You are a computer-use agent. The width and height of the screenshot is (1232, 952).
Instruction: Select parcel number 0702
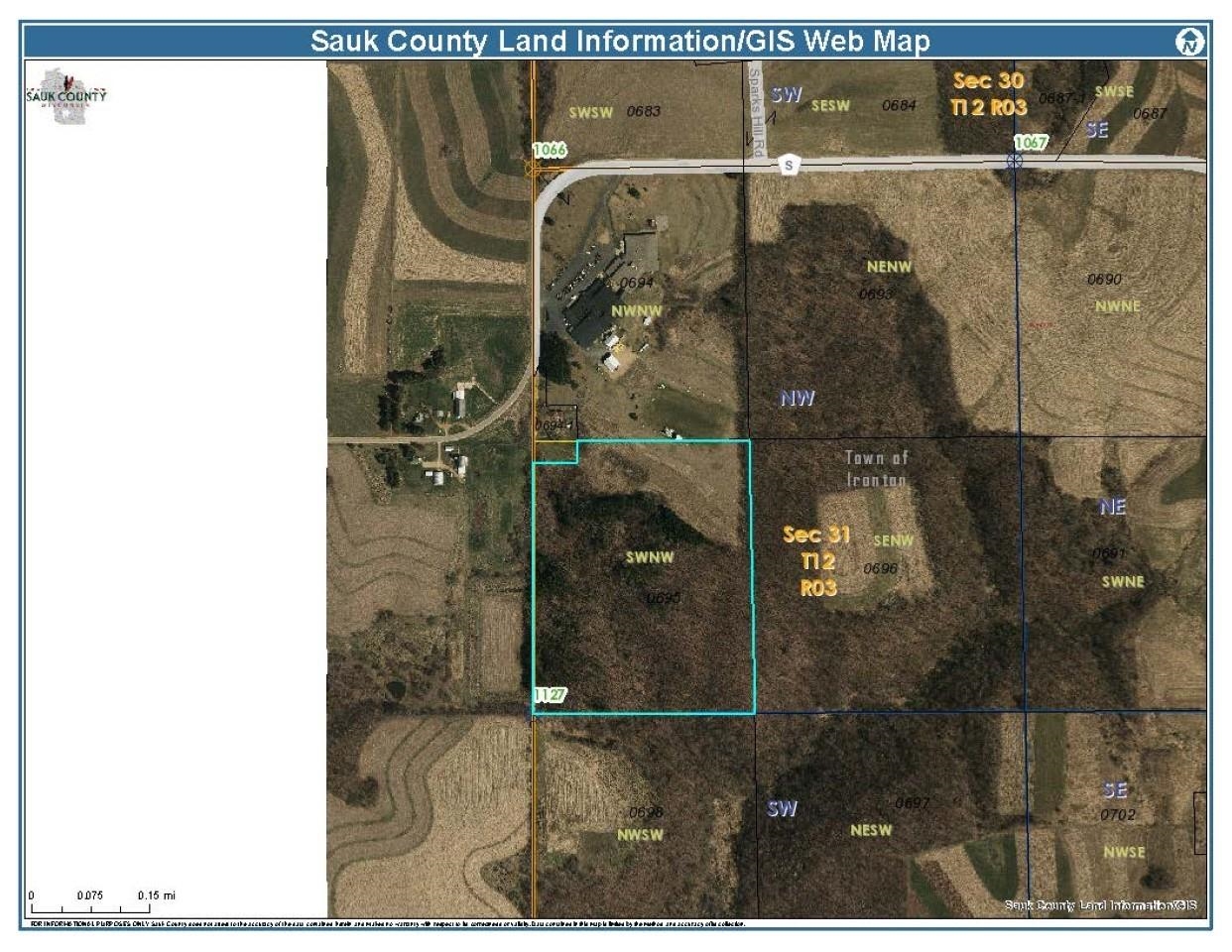click(x=1117, y=815)
